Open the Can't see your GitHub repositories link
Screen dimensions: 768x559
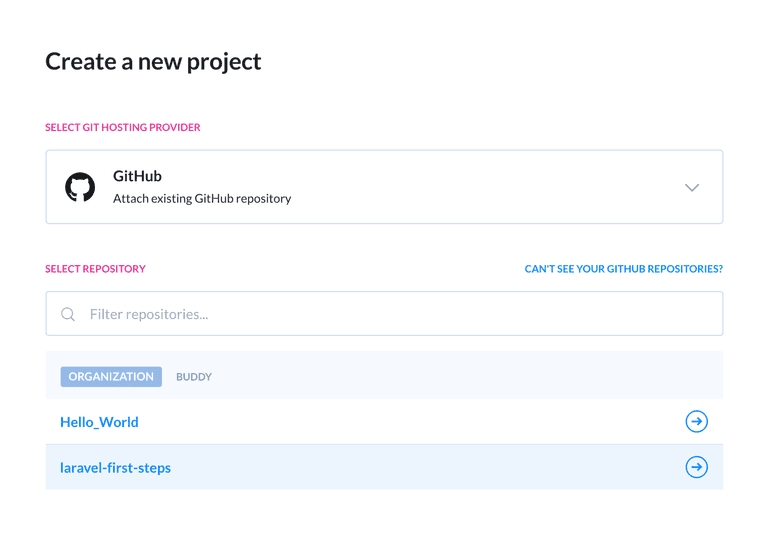pyautogui.click(x=624, y=269)
